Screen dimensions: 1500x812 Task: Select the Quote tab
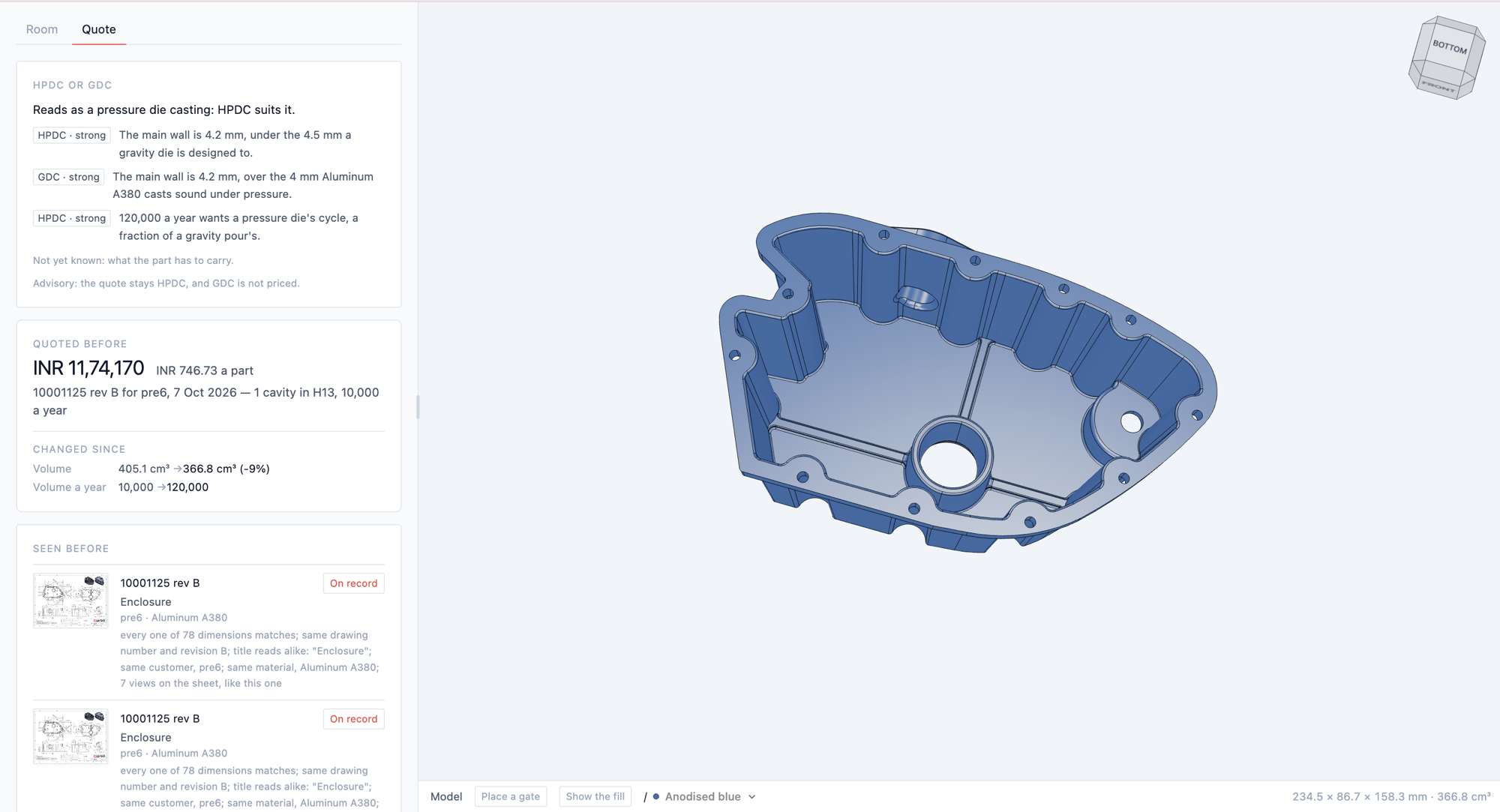point(99,29)
